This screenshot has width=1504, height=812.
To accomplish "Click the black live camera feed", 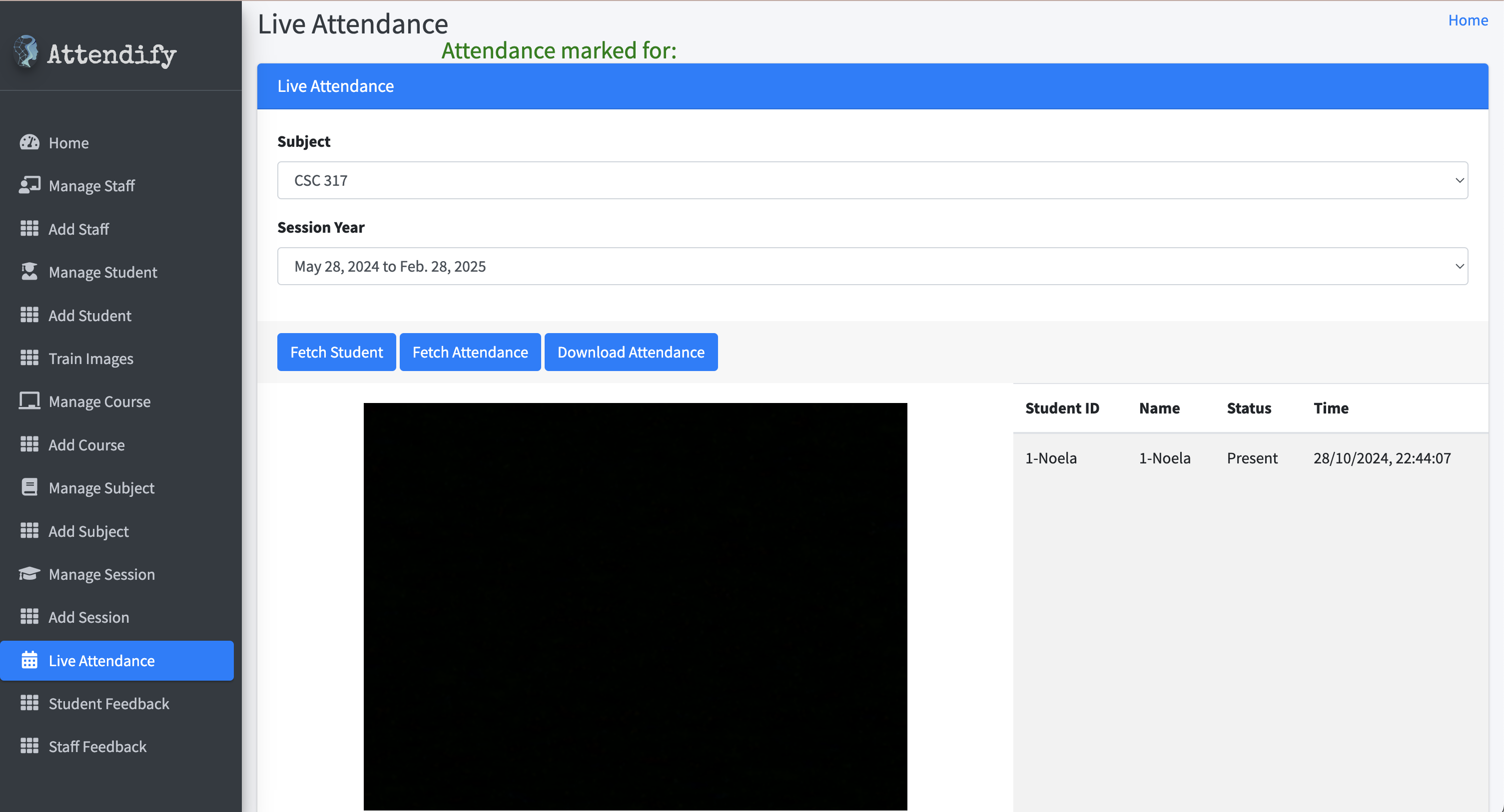I will (x=635, y=605).
